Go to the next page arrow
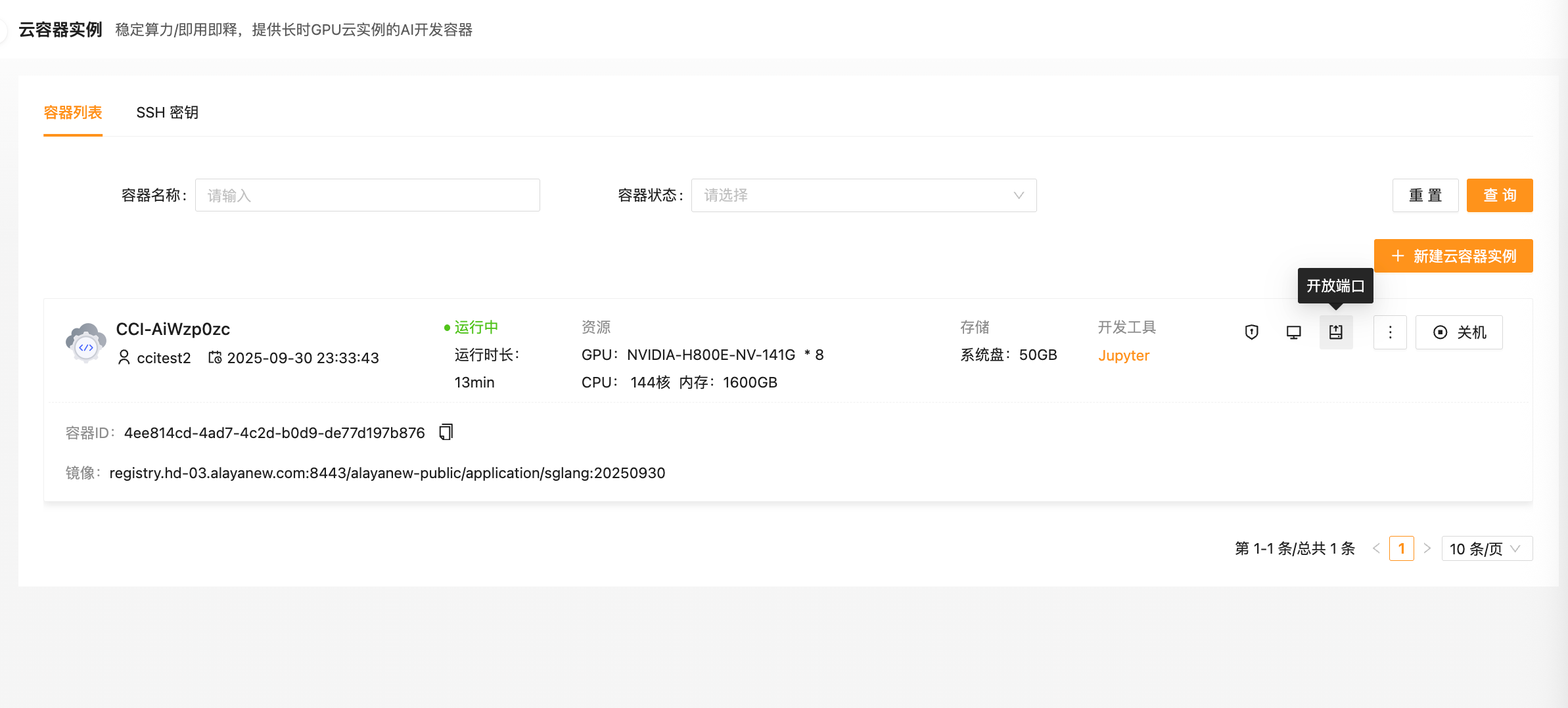Screen dimensions: 1568x708 point(1427,548)
